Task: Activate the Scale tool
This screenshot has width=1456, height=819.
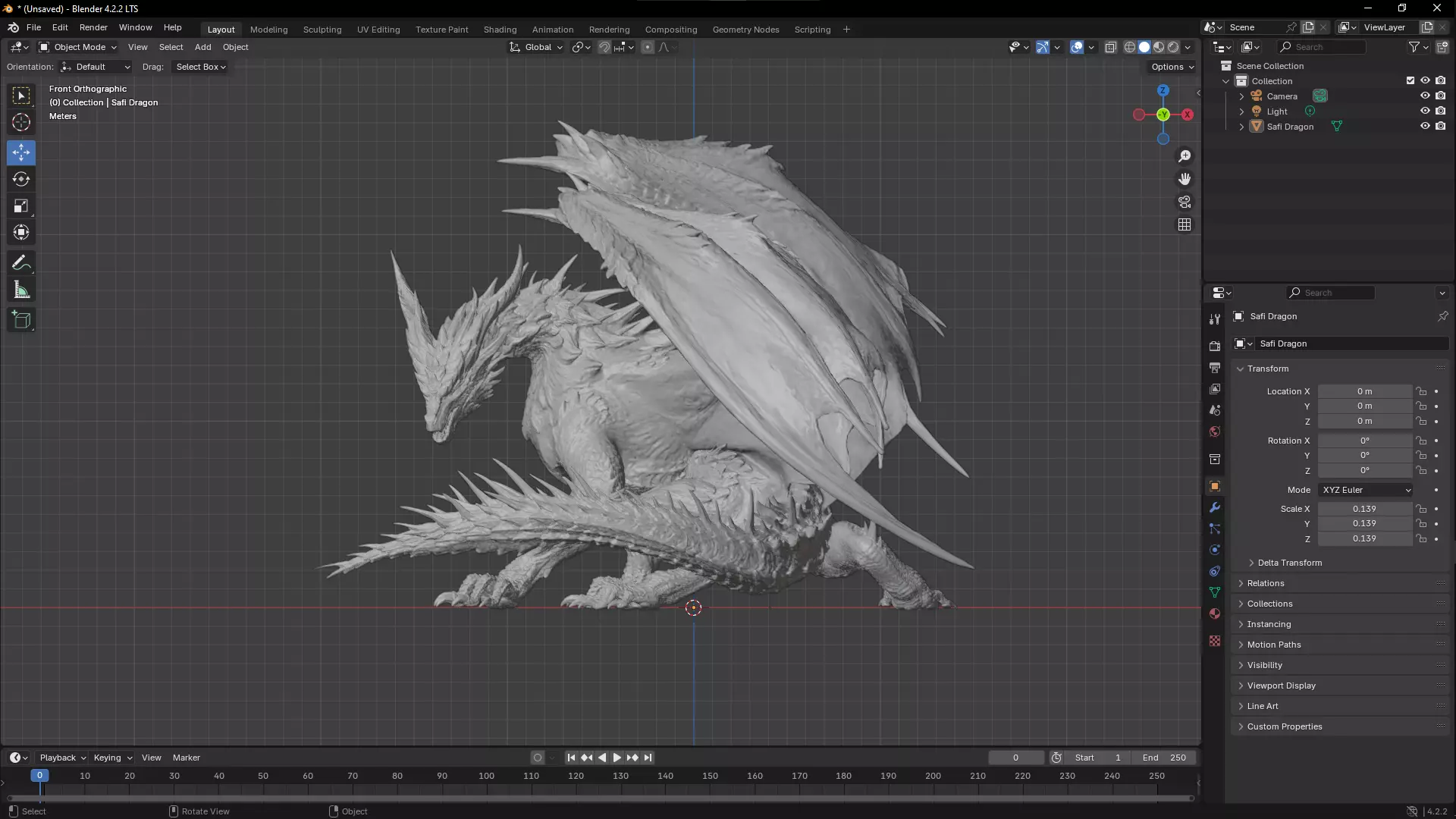Action: tap(21, 206)
